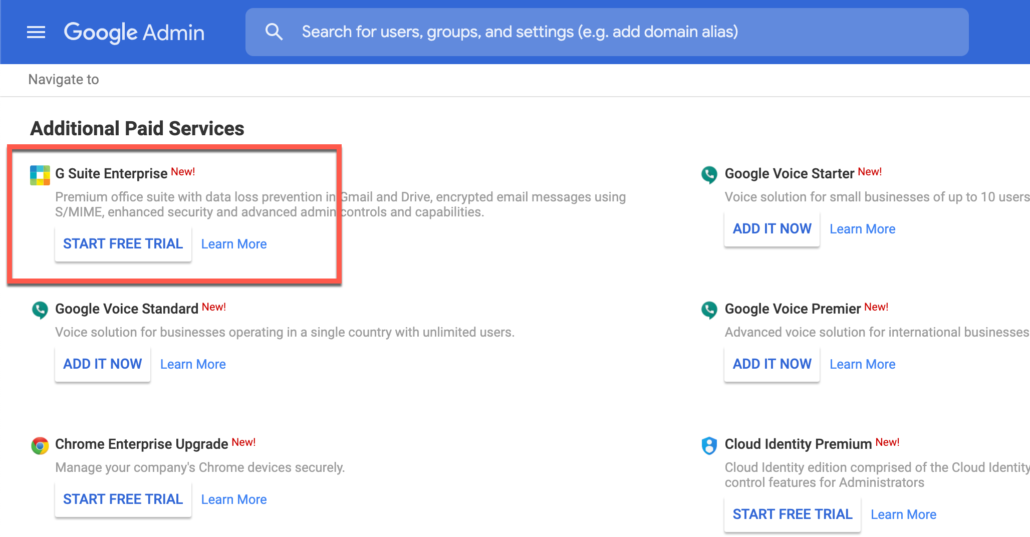Viewport: 1030px width, 537px height.
Task: Click the Premium office suite description text
Action: click(x=340, y=204)
